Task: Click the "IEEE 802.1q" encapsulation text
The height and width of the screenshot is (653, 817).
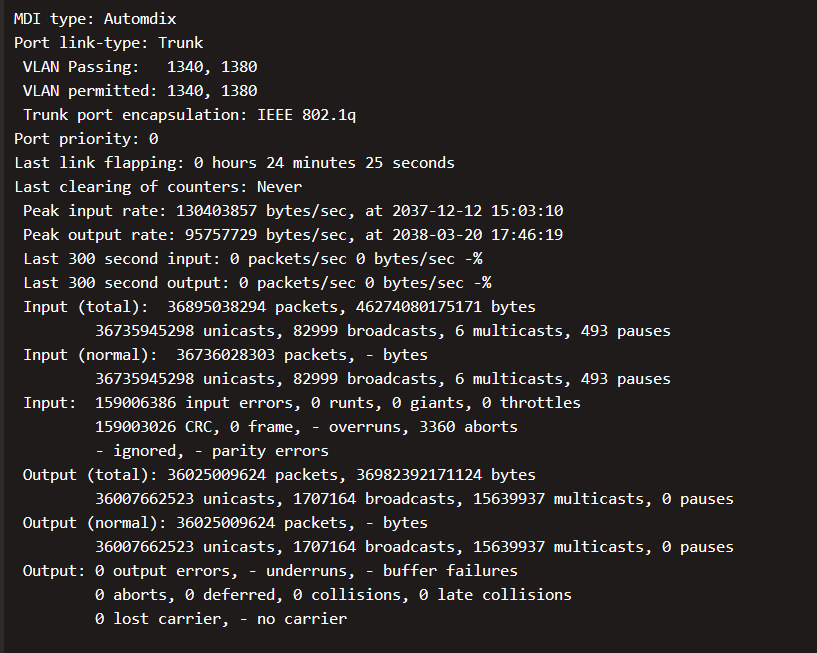Action: coord(306,115)
